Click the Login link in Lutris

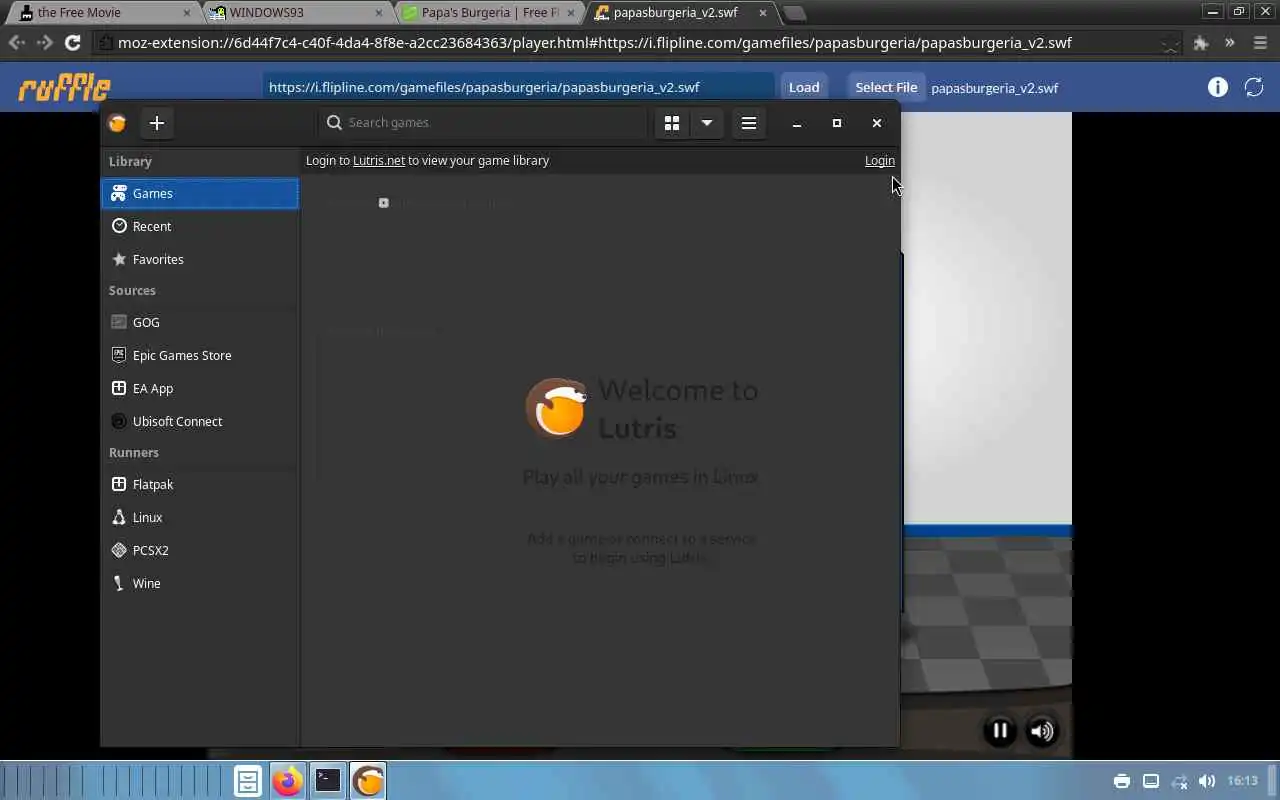pos(880,160)
